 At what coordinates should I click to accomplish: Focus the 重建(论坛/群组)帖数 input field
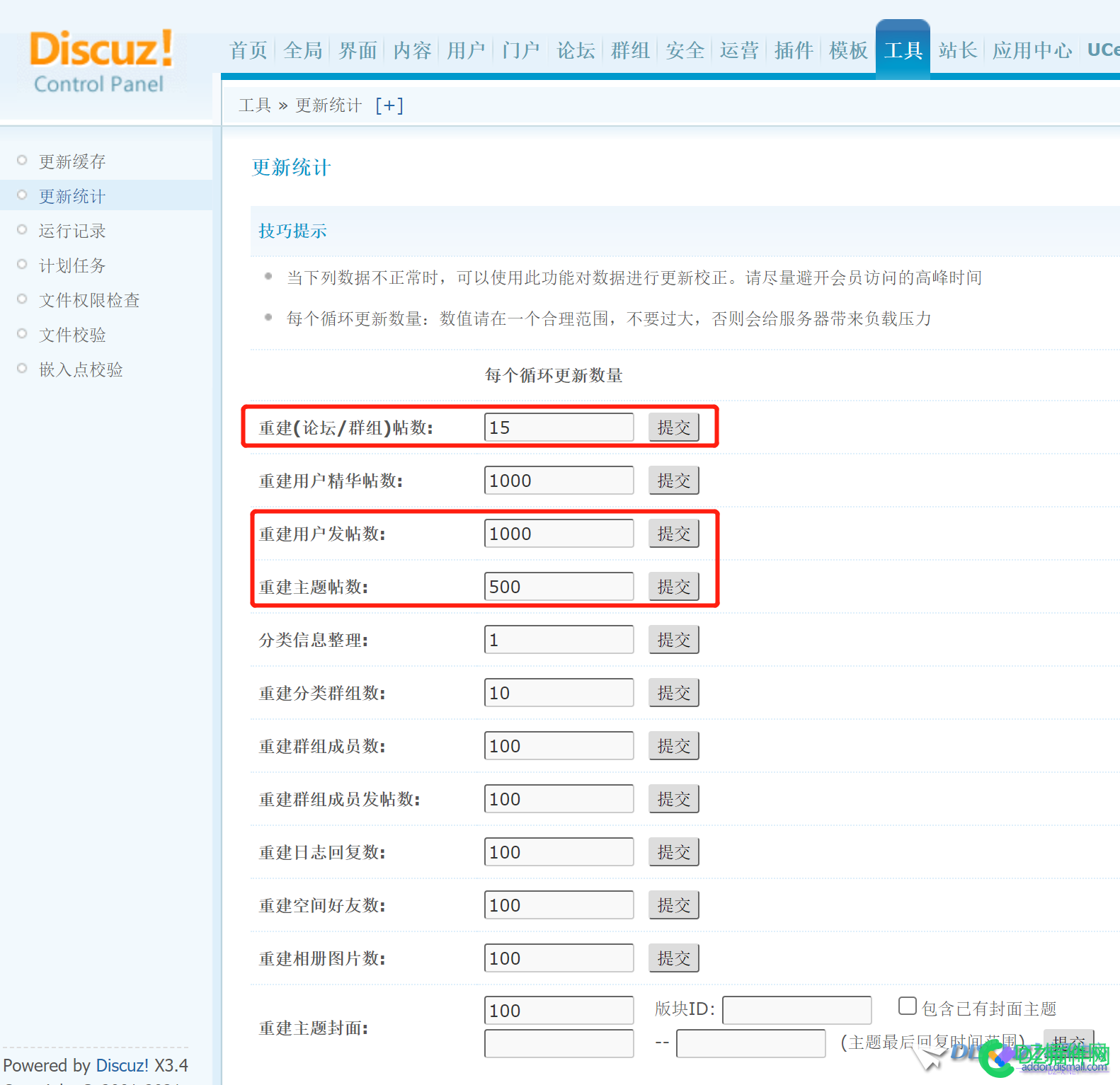pyautogui.click(x=559, y=427)
